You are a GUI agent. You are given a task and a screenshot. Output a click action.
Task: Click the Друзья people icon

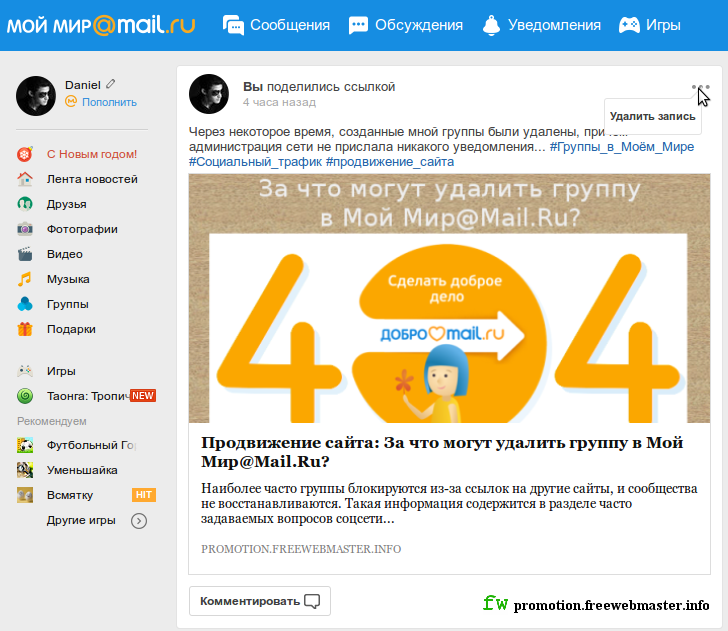coord(25,204)
